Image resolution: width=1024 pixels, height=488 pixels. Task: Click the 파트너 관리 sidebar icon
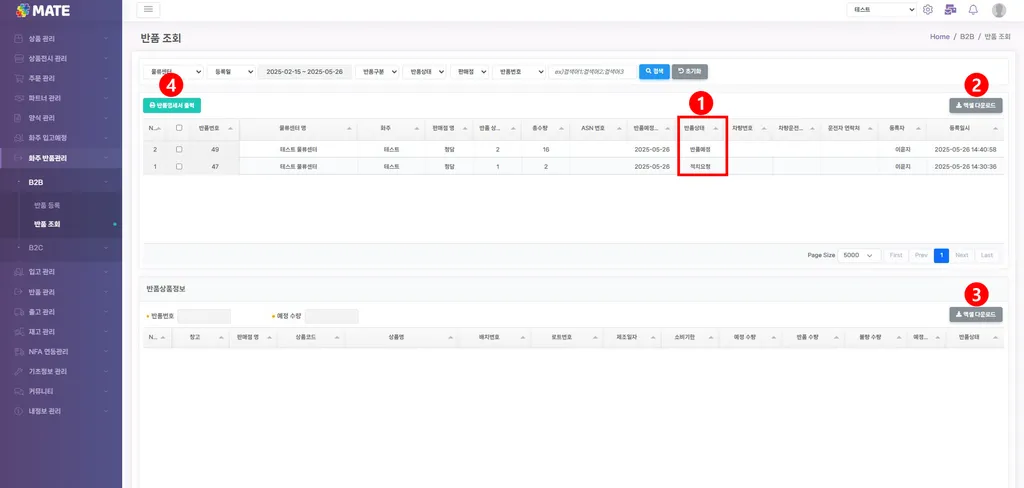[x=20, y=98]
